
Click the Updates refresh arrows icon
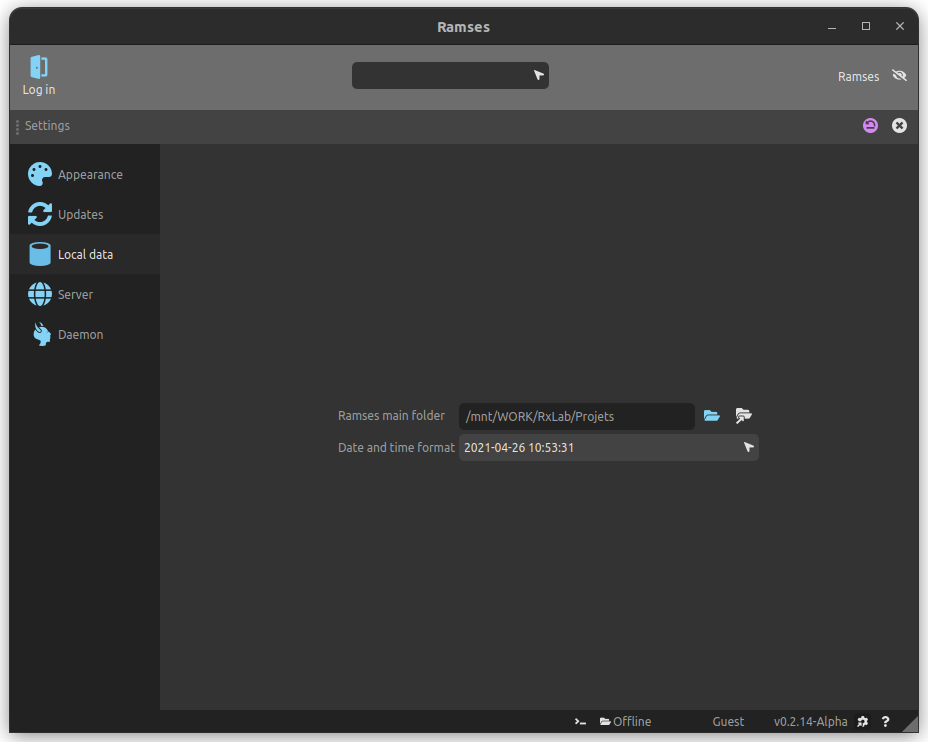(x=40, y=214)
